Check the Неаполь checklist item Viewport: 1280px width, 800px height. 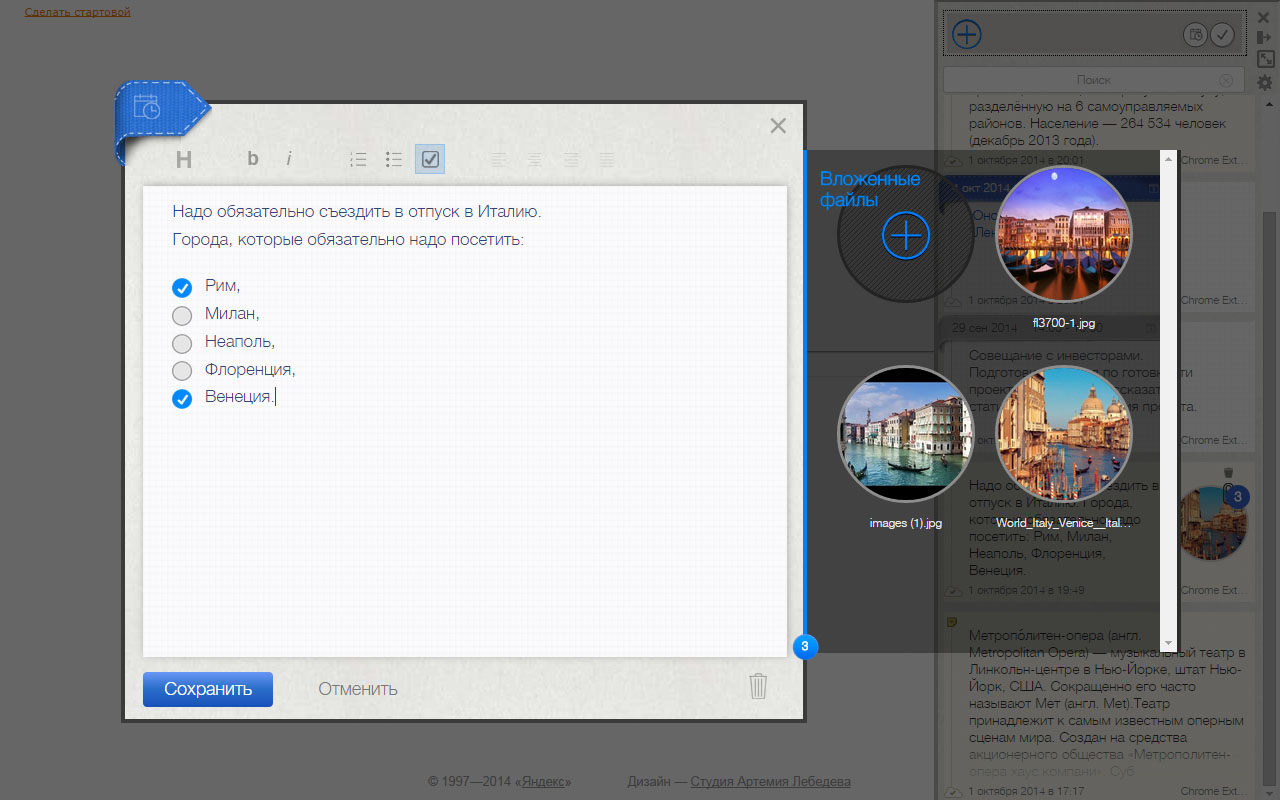pyautogui.click(x=182, y=344)
